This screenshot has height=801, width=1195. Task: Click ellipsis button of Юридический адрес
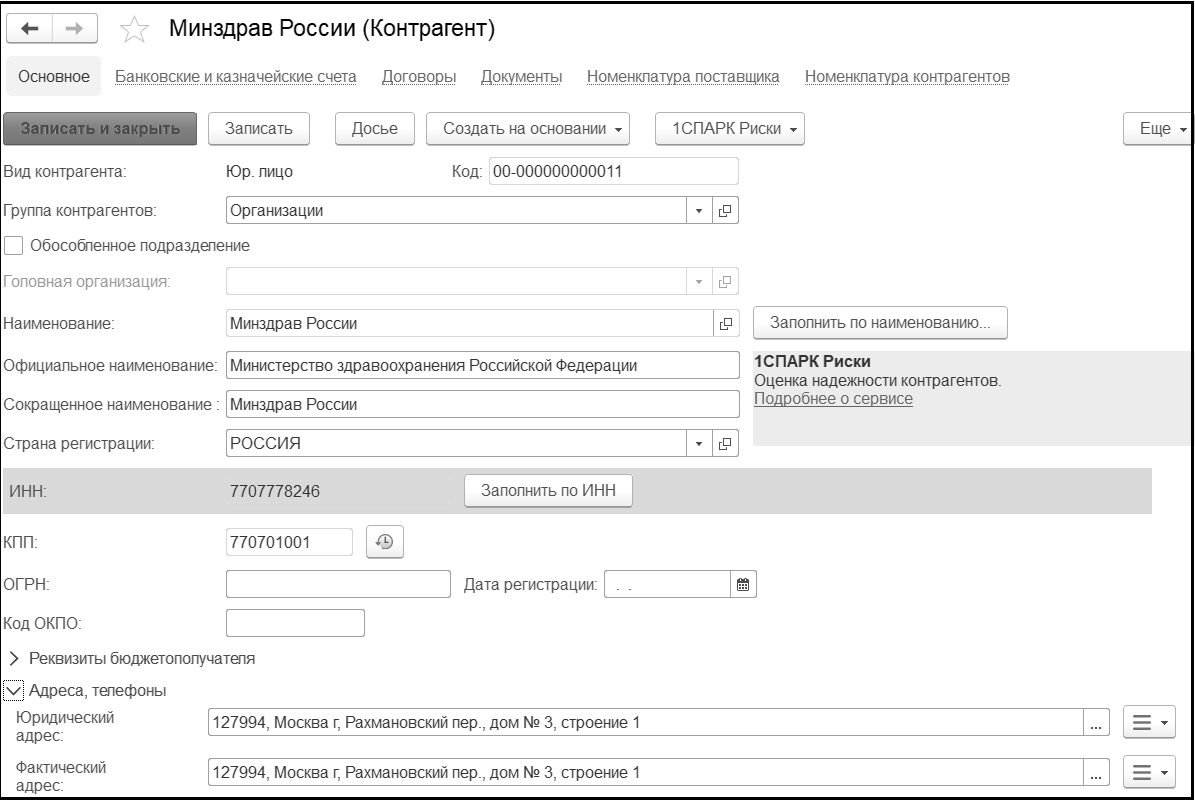pos(1097,723)
